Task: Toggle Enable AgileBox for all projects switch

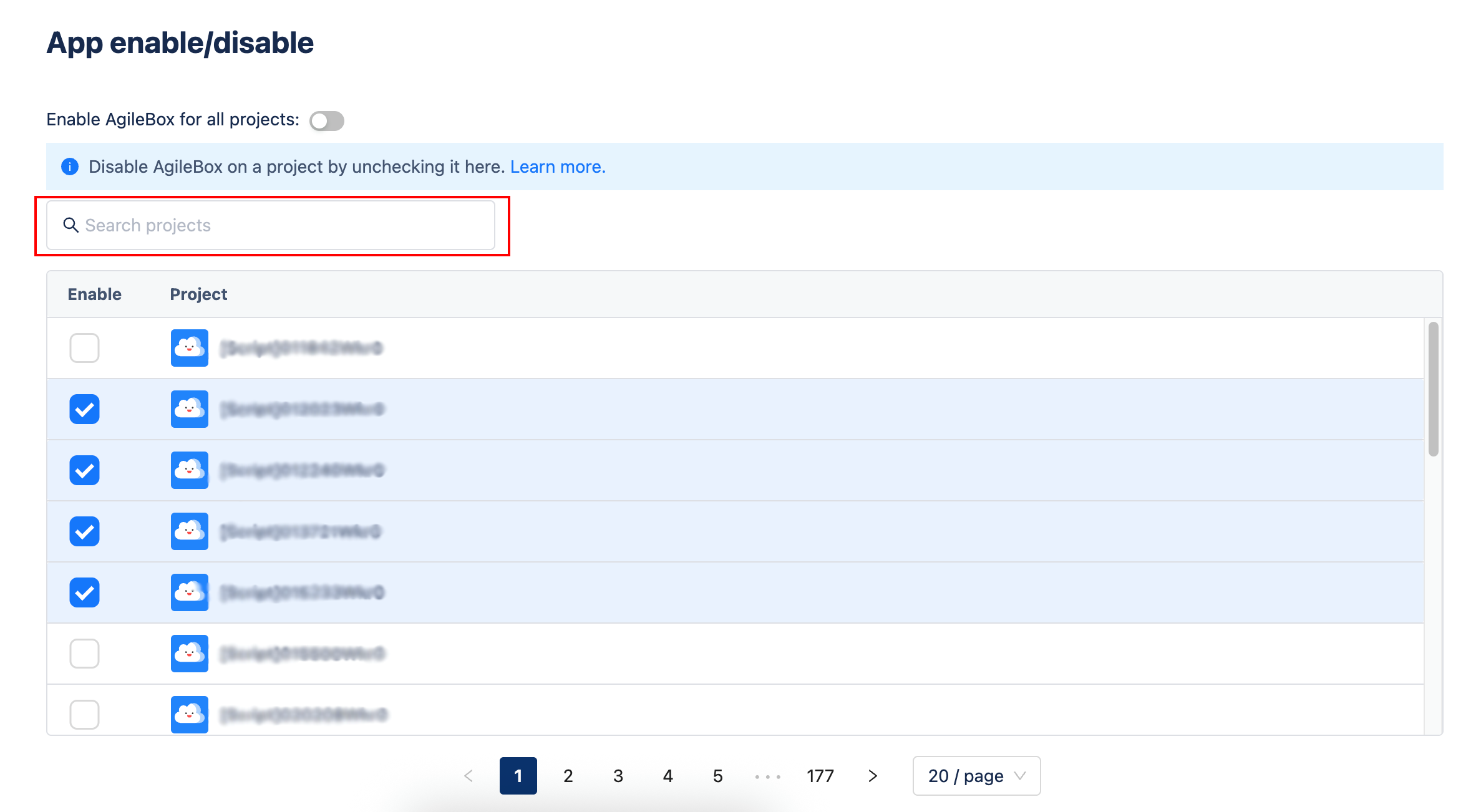Action: tap(327, 120)
